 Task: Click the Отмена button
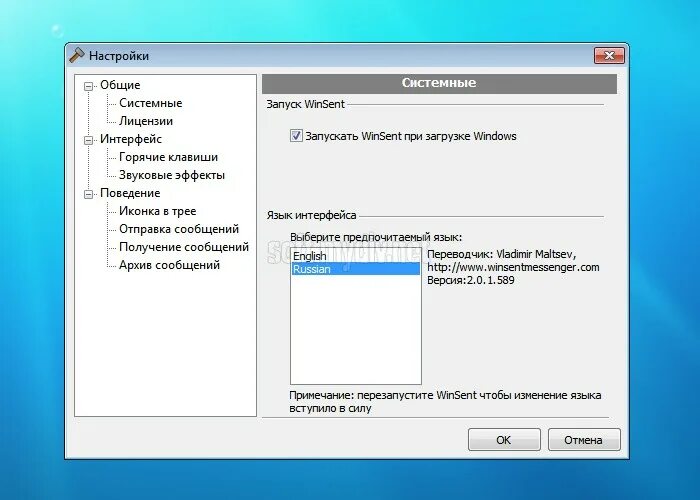point(583,440)
